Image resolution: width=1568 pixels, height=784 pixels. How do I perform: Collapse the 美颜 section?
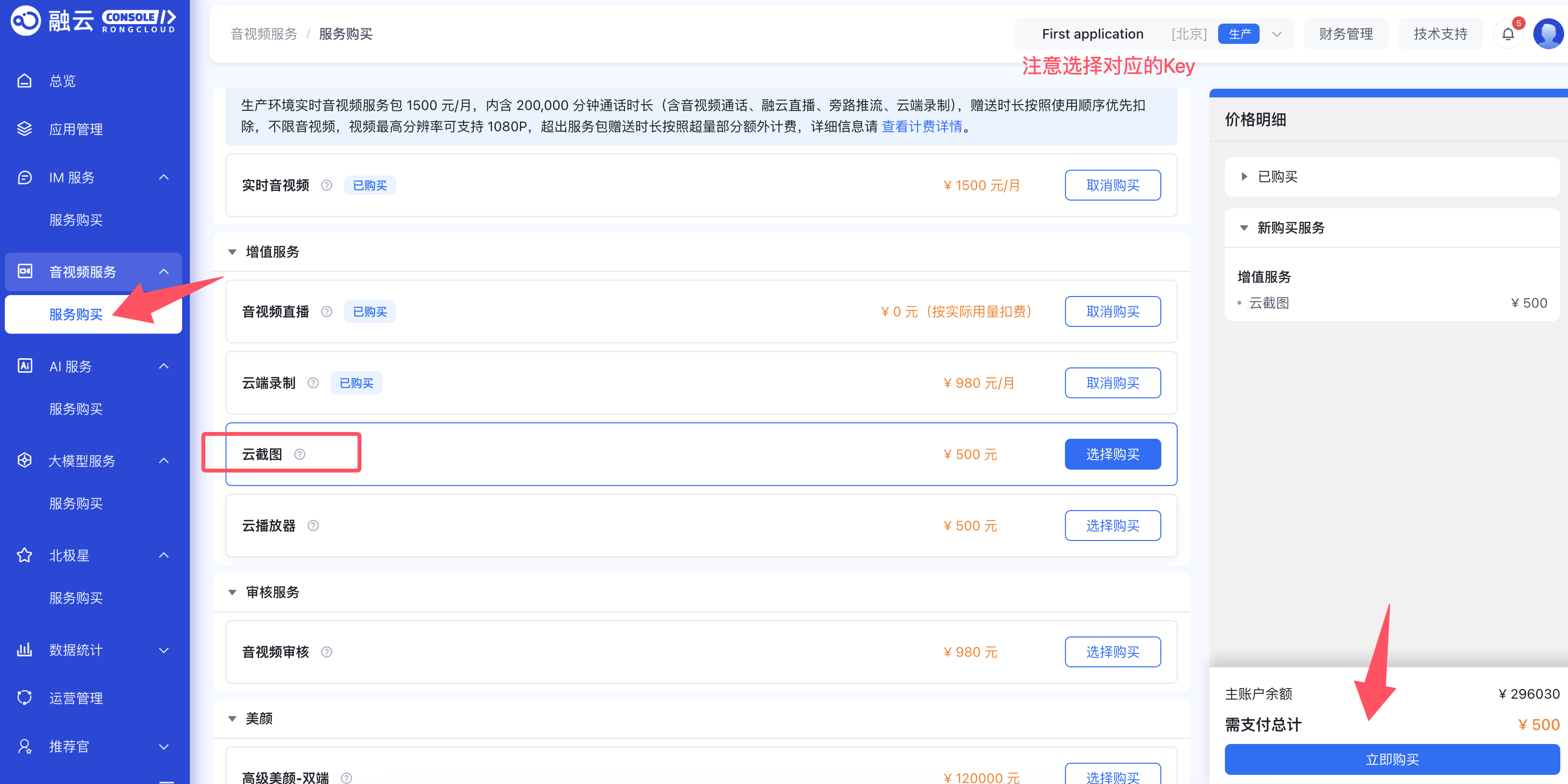pos(233,718)
